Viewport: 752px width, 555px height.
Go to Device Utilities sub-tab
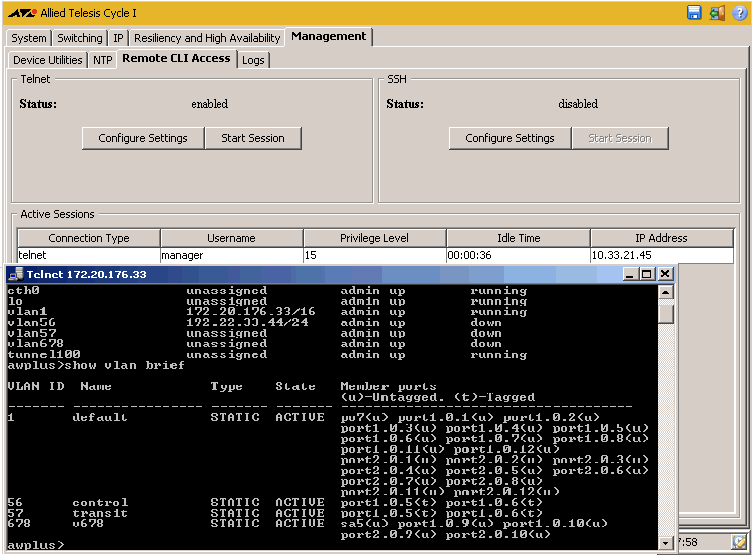(x=47, y=60)
